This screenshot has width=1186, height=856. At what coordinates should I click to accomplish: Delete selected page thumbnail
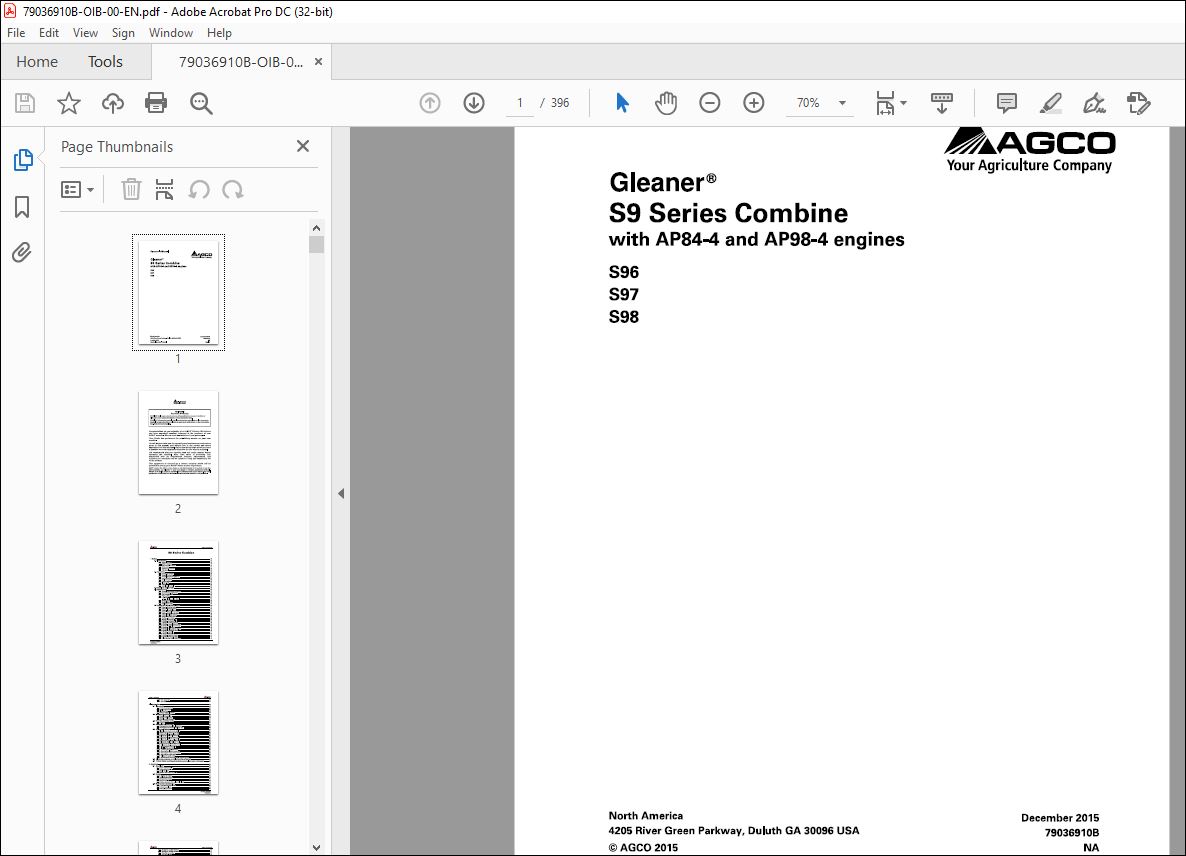(131, 189)
